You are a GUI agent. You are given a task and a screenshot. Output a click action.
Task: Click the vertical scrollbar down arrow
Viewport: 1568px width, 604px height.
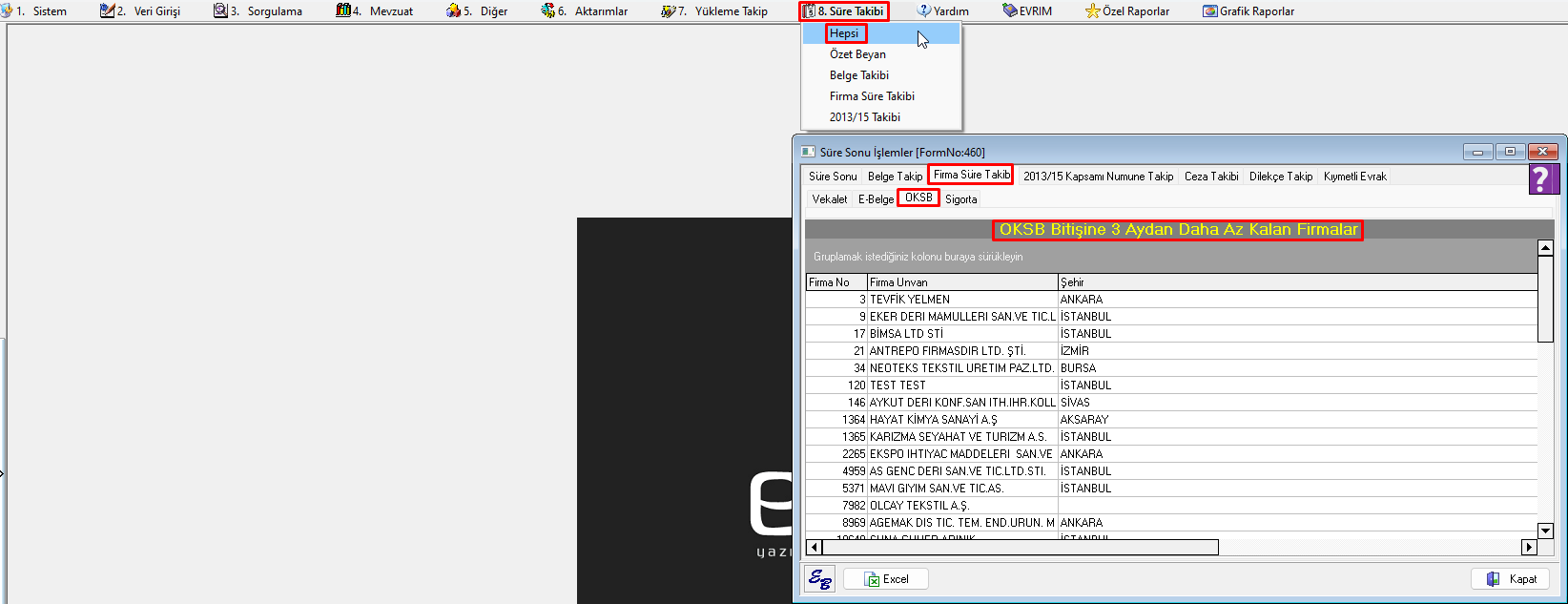point(1546,531)
